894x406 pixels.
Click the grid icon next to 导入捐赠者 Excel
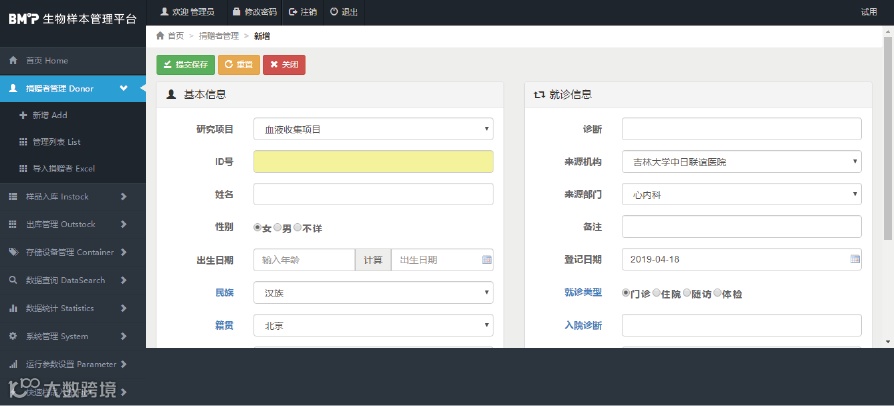(x=23, y=169)
